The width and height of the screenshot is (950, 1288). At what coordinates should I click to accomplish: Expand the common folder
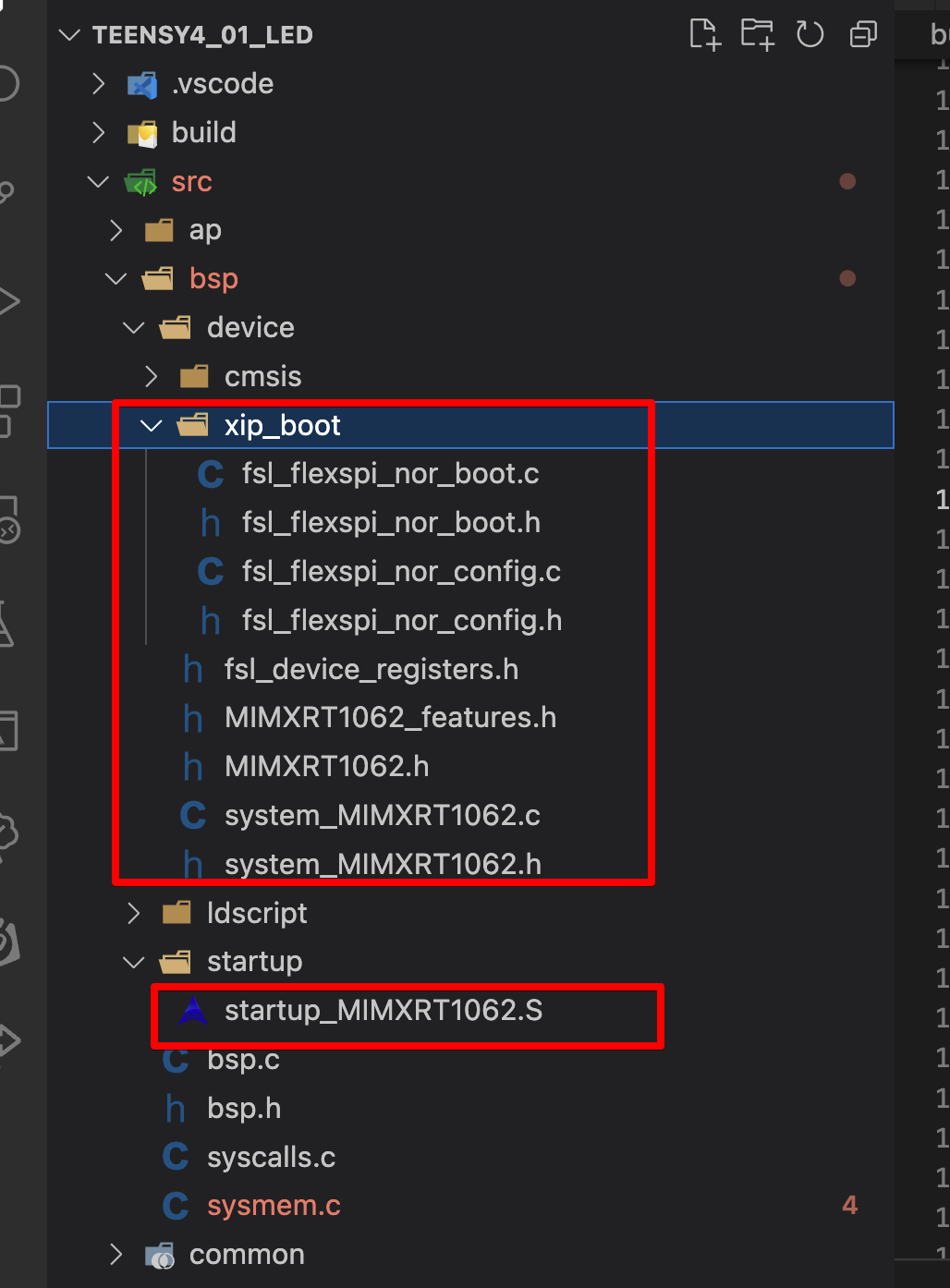click(x=116, y=1254)
